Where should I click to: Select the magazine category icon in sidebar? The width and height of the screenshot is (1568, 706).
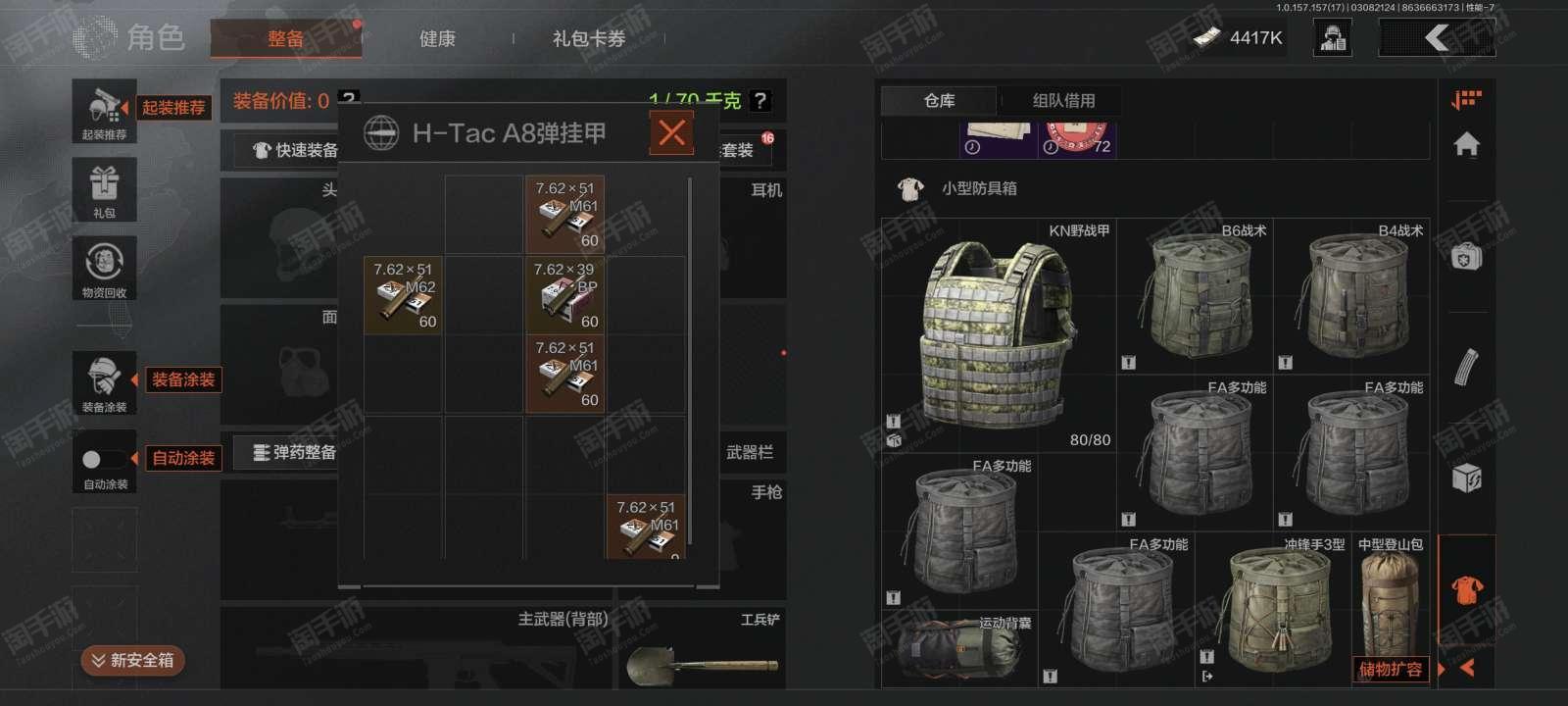click(1466, 367)
